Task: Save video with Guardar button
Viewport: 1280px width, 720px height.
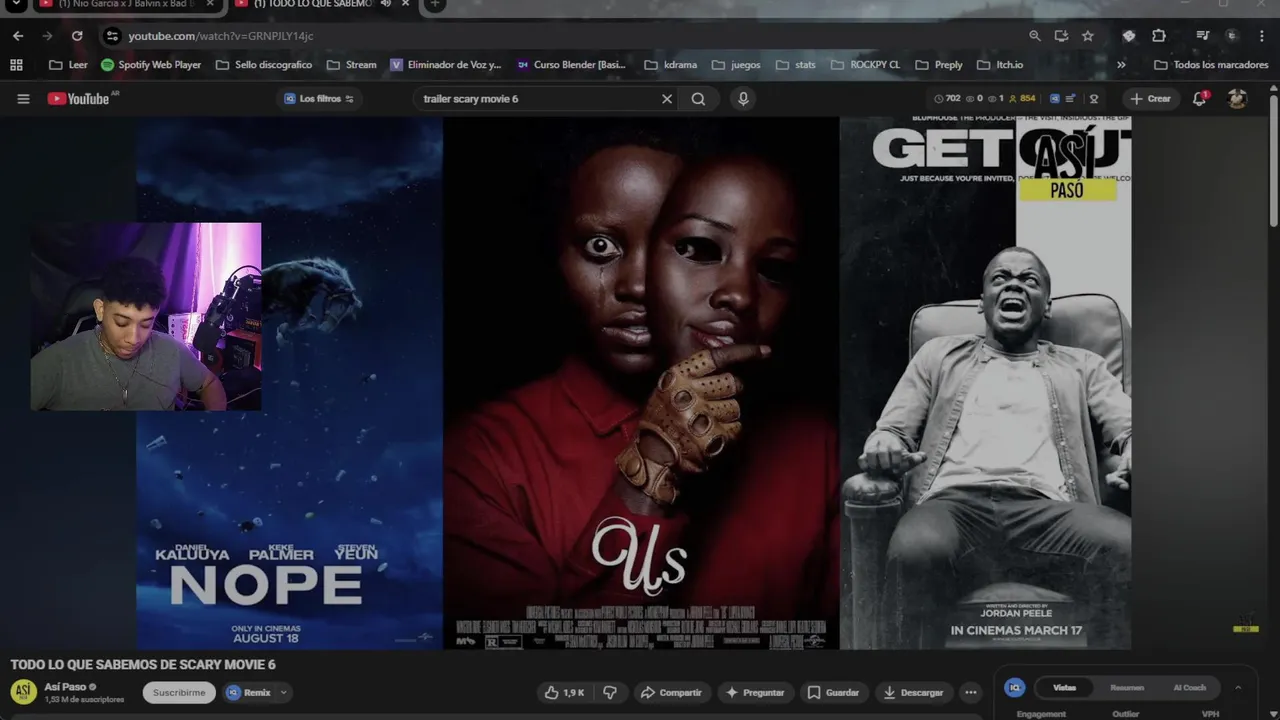Action: pos(833,692)
